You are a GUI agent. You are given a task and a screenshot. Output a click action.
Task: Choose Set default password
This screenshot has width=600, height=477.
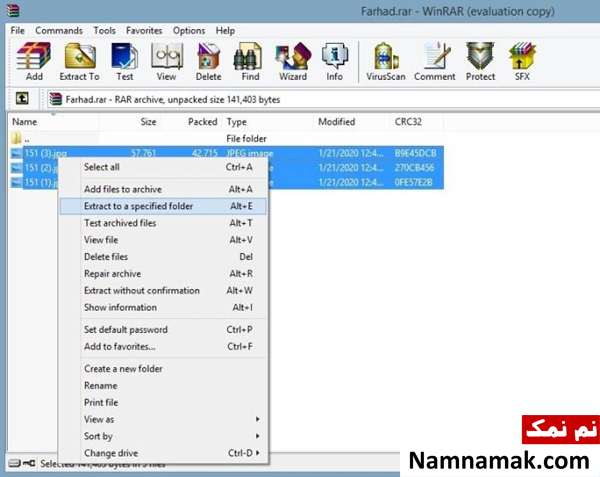click(x=163, y=329)
